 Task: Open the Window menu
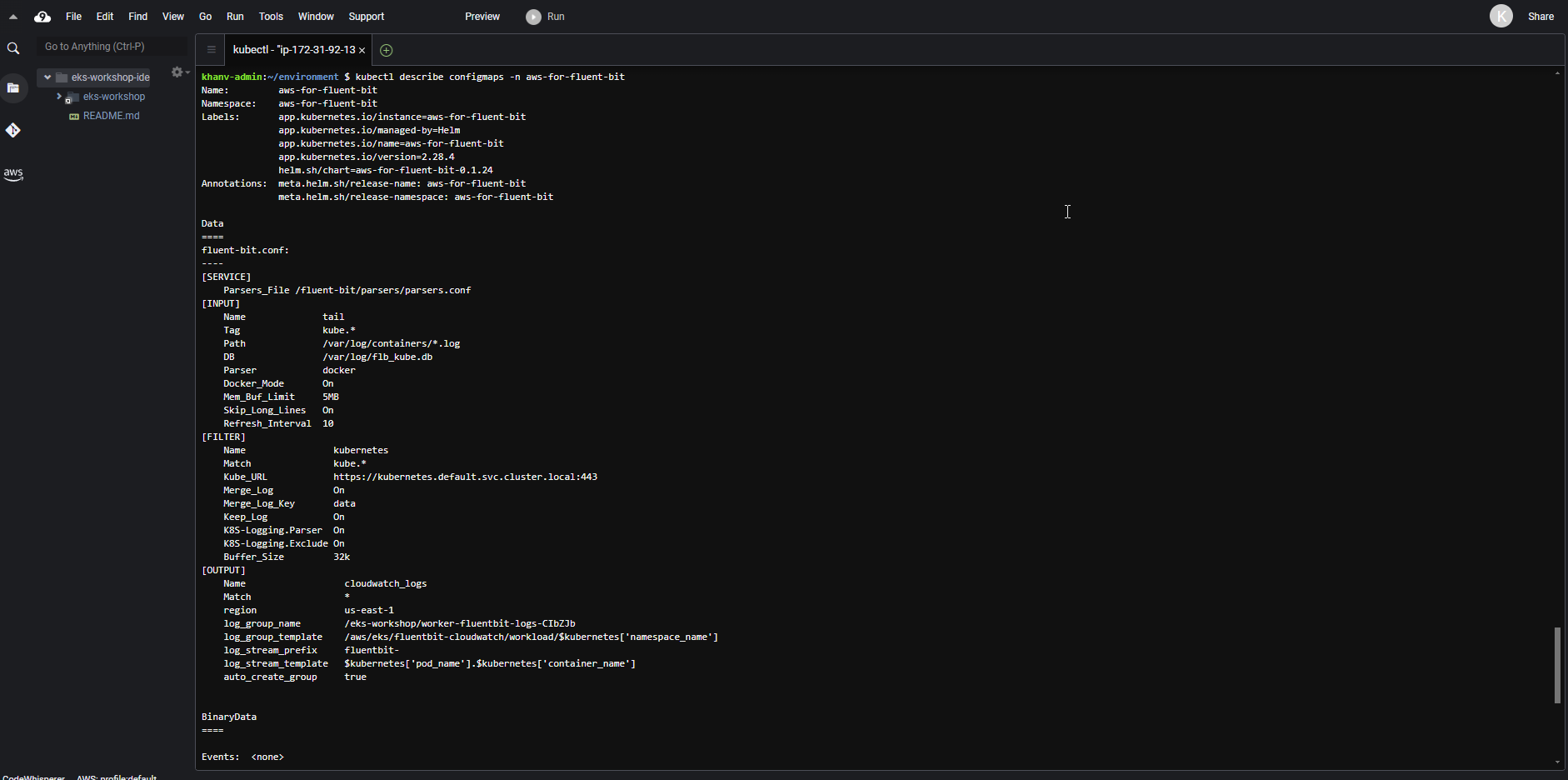316,17
